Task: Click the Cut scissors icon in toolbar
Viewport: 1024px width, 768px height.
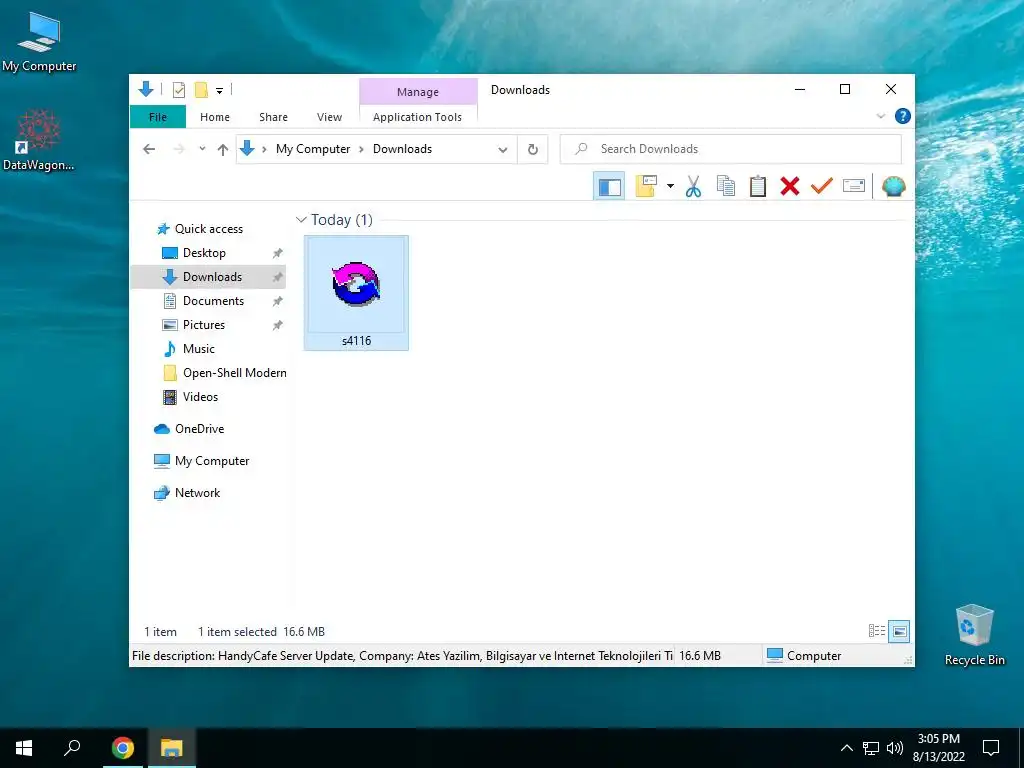Action: tap(693, 187)
